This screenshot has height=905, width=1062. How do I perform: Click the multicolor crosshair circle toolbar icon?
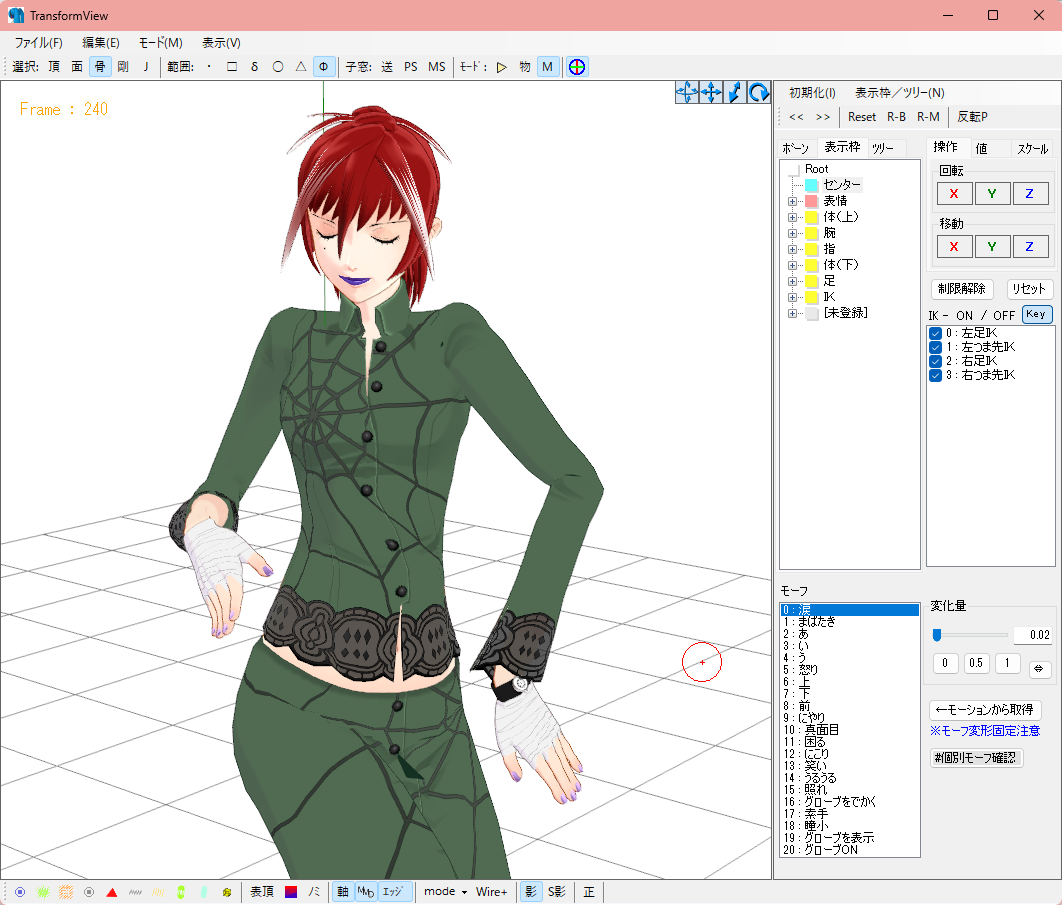pyautogui.click(x=577, y=67)
